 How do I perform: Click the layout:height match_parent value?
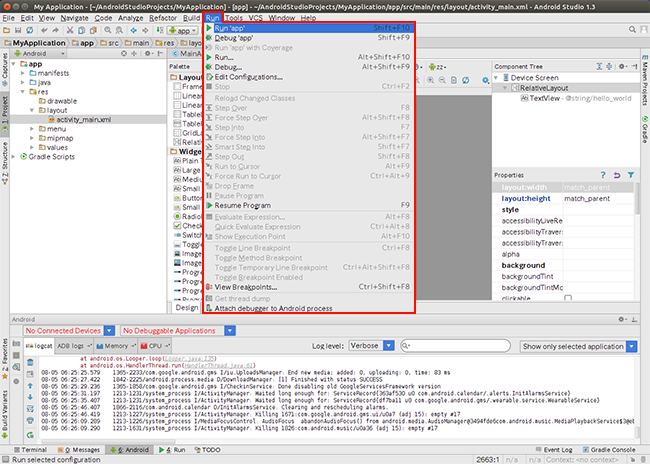598,199
